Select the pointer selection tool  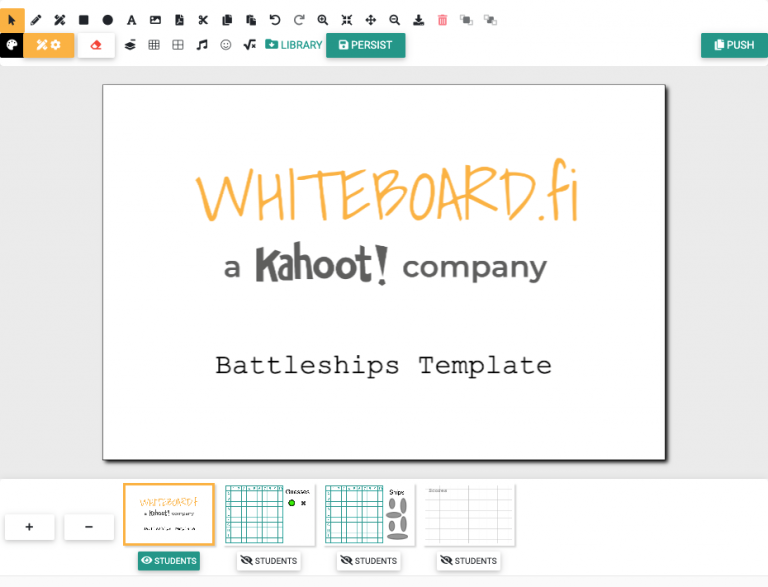(x=12, y=20)
